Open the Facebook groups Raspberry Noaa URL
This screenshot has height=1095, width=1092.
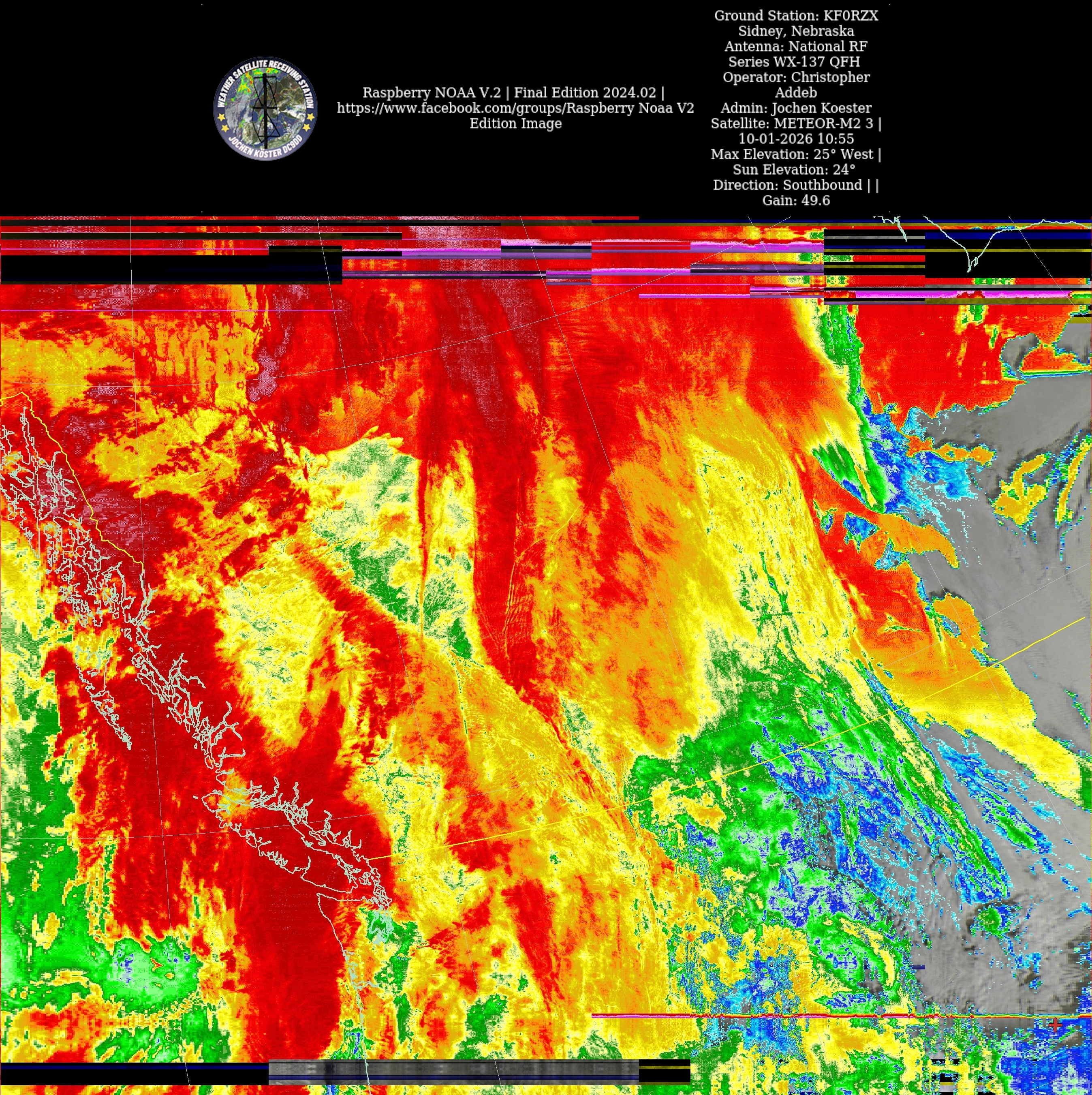(515, 108)
